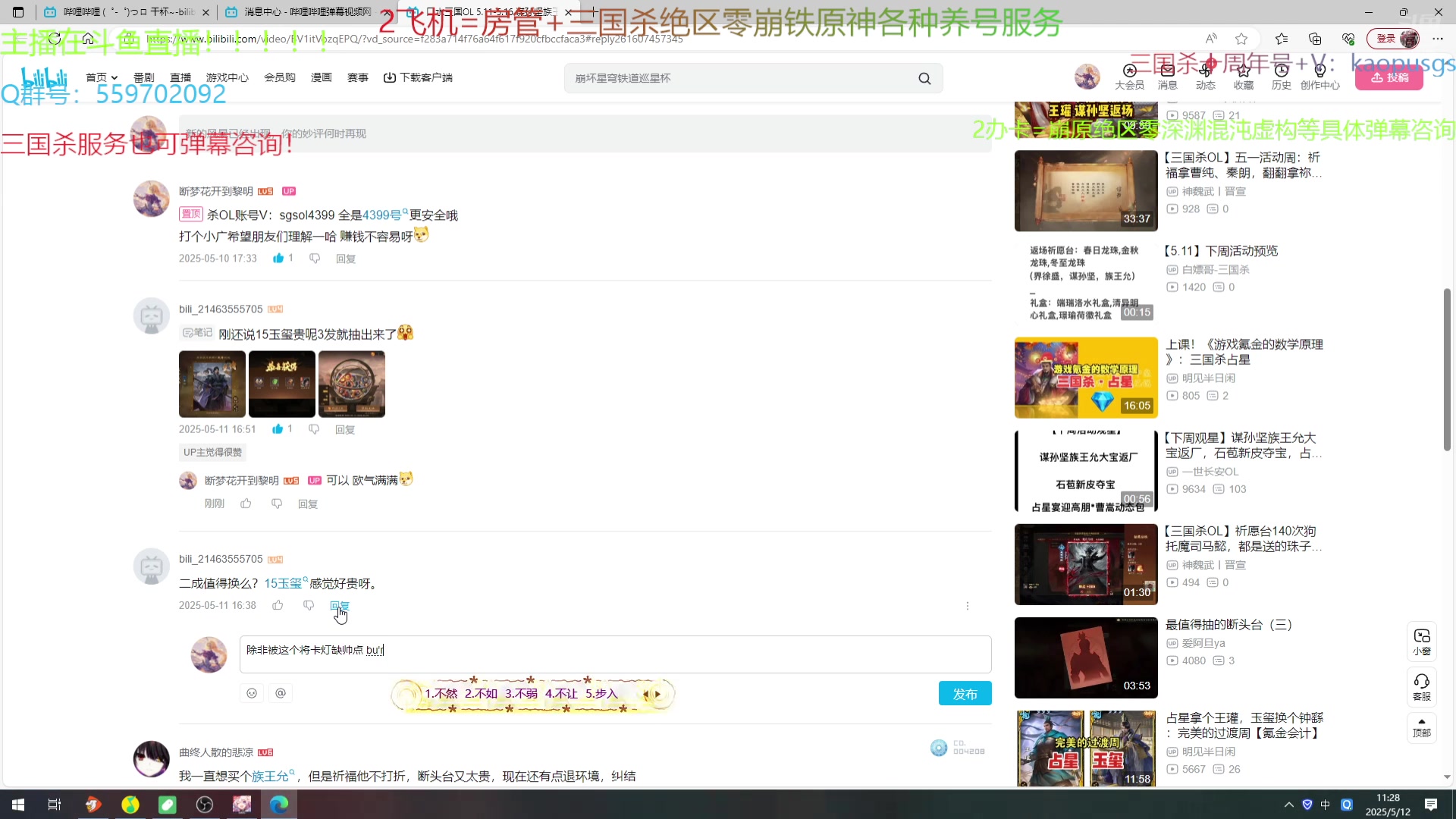Open the three-dot menu on 16:38 comment
This screenshot has height=819, width=1456.
tap(968, 606)
